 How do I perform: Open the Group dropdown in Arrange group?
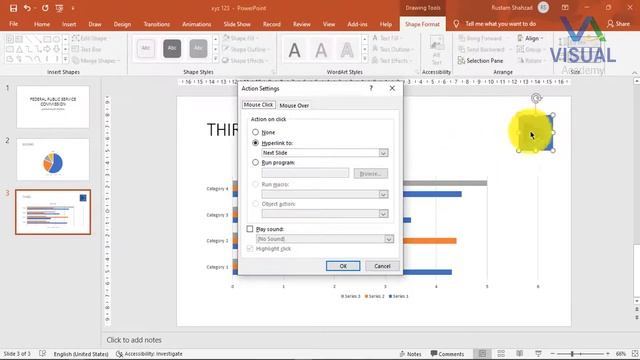(x=530, y=49)
